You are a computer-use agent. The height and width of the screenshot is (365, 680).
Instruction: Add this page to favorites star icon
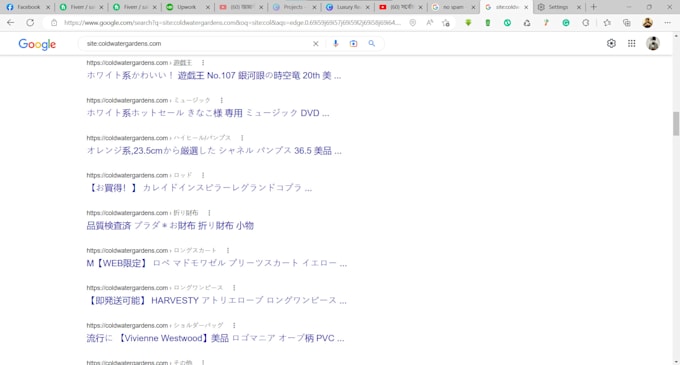coord(446,23)
